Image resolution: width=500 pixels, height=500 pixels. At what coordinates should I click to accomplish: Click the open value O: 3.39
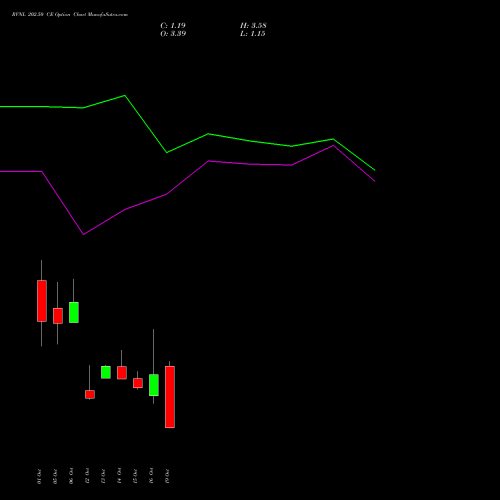[x=173, y=34]
